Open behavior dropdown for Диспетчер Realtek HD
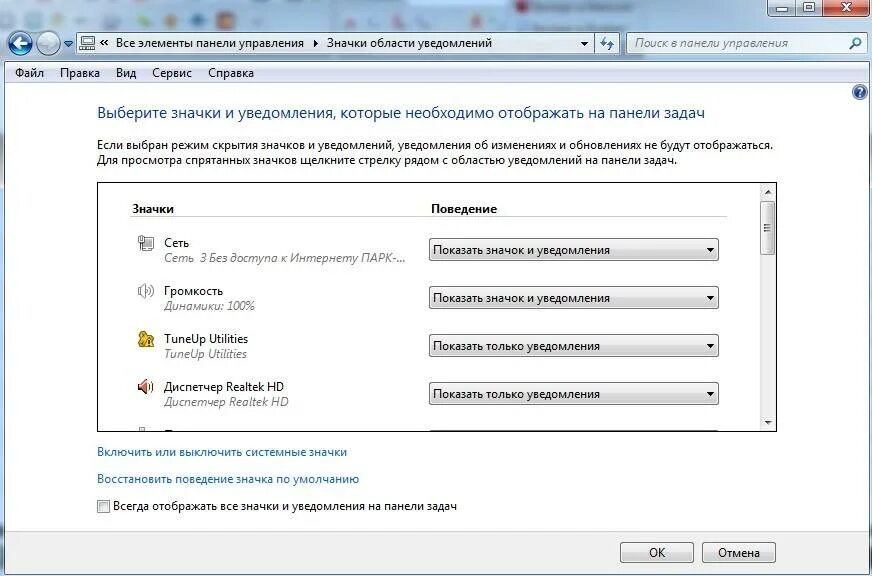 [573, 394]
